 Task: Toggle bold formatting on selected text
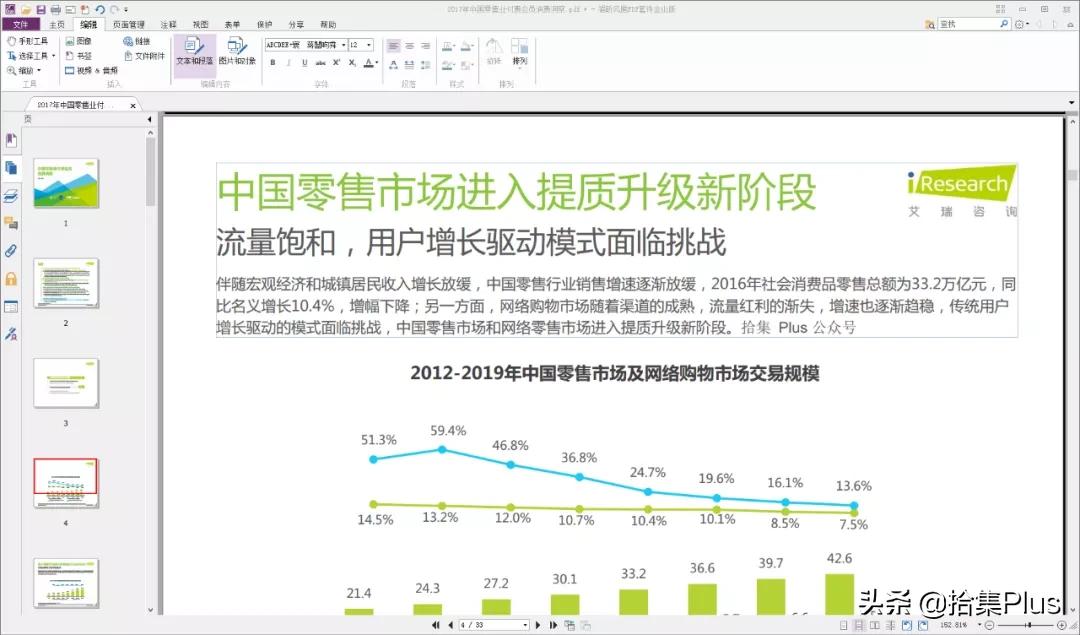[x=272, y=62]
